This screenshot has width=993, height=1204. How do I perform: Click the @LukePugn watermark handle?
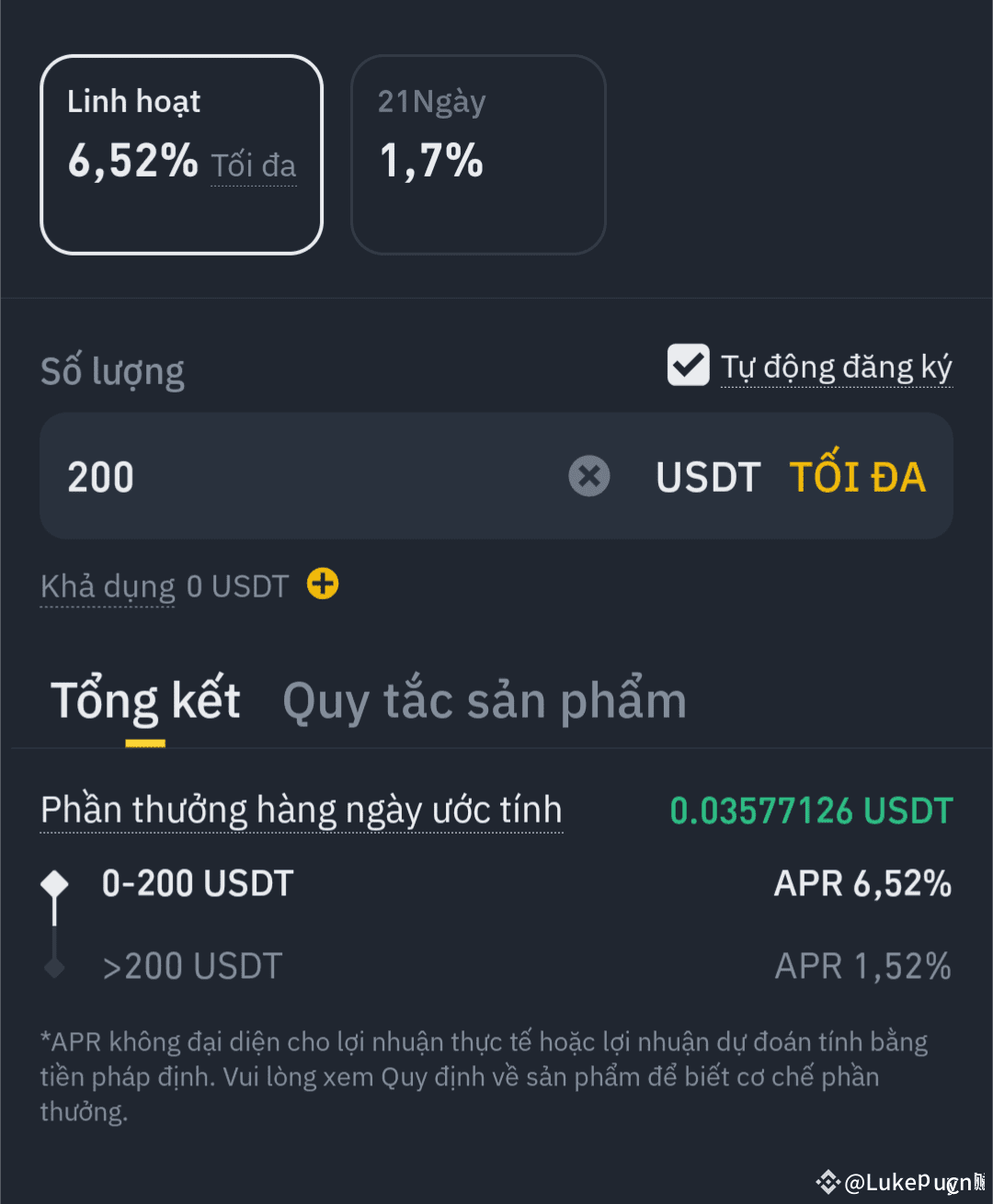coord(910,1182)
